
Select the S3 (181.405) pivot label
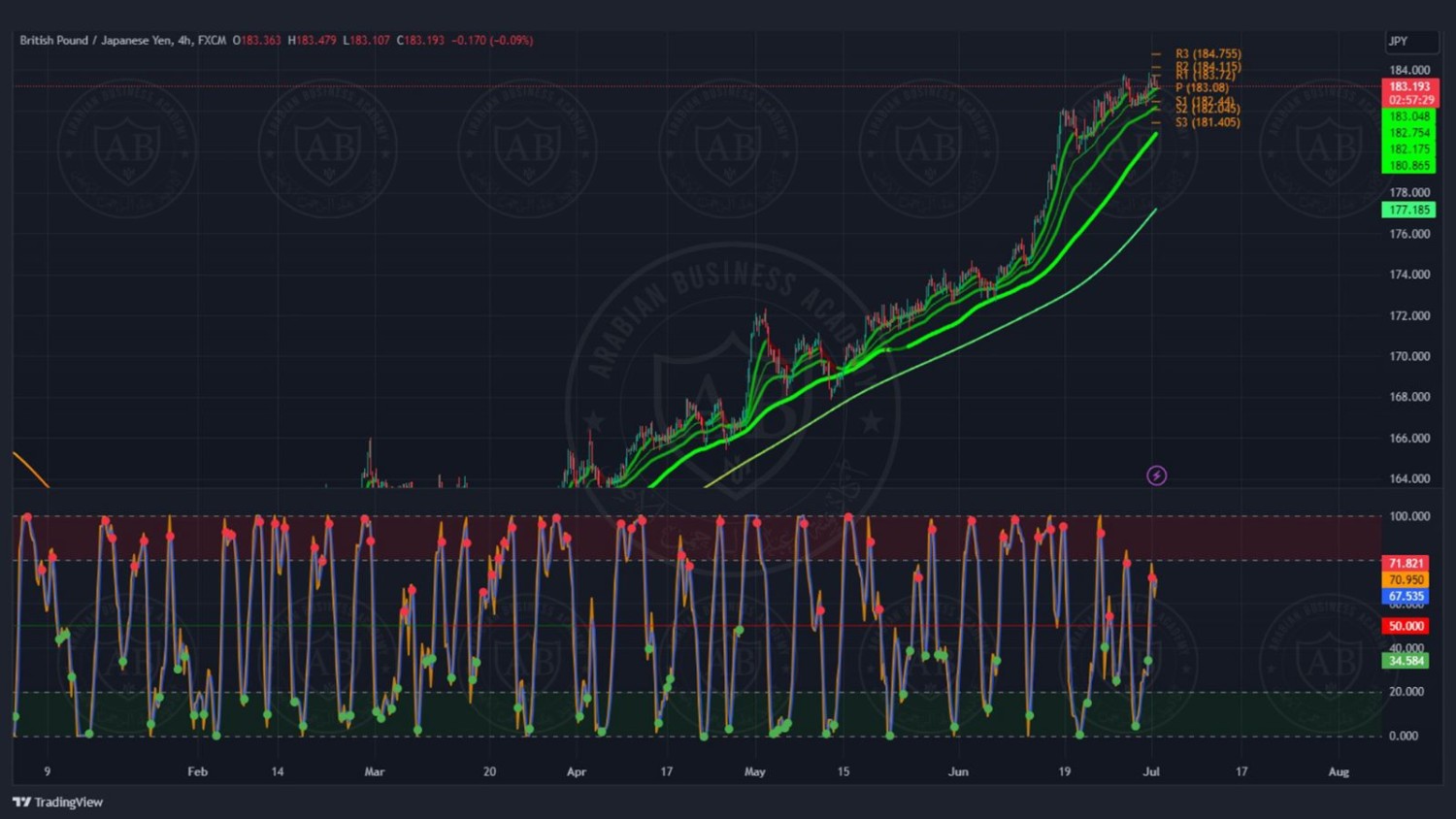pos(1208,122)
